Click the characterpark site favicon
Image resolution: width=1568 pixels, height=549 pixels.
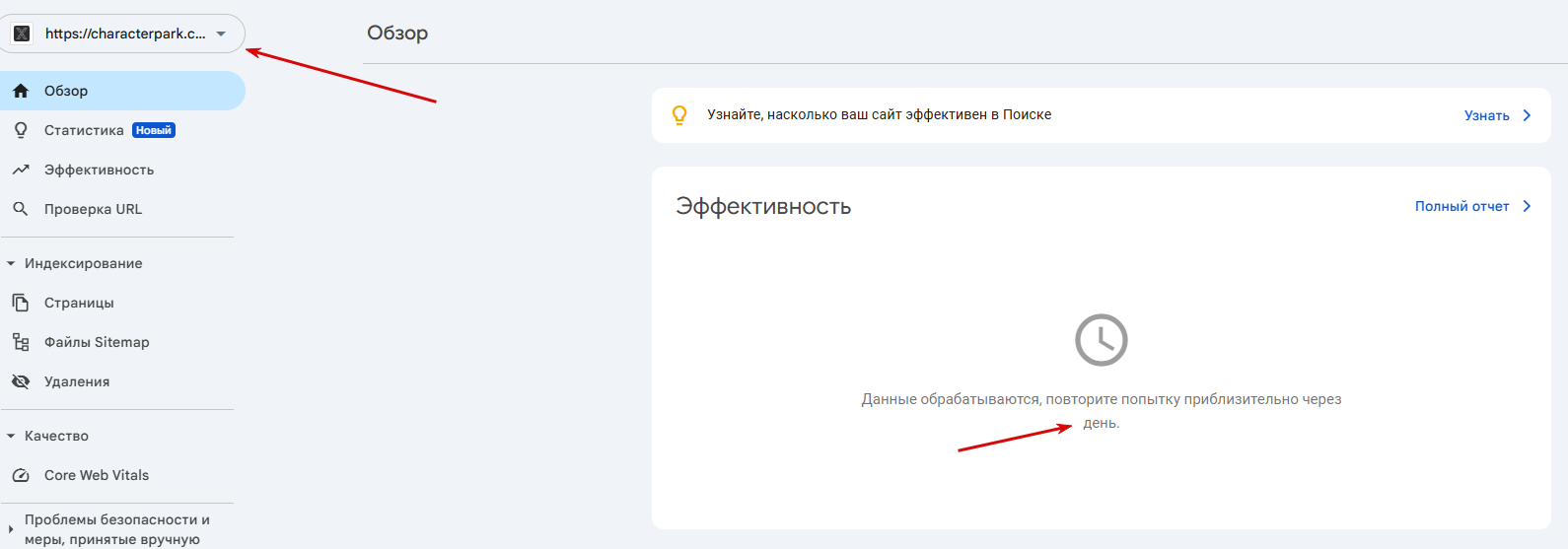pos(22,34)
